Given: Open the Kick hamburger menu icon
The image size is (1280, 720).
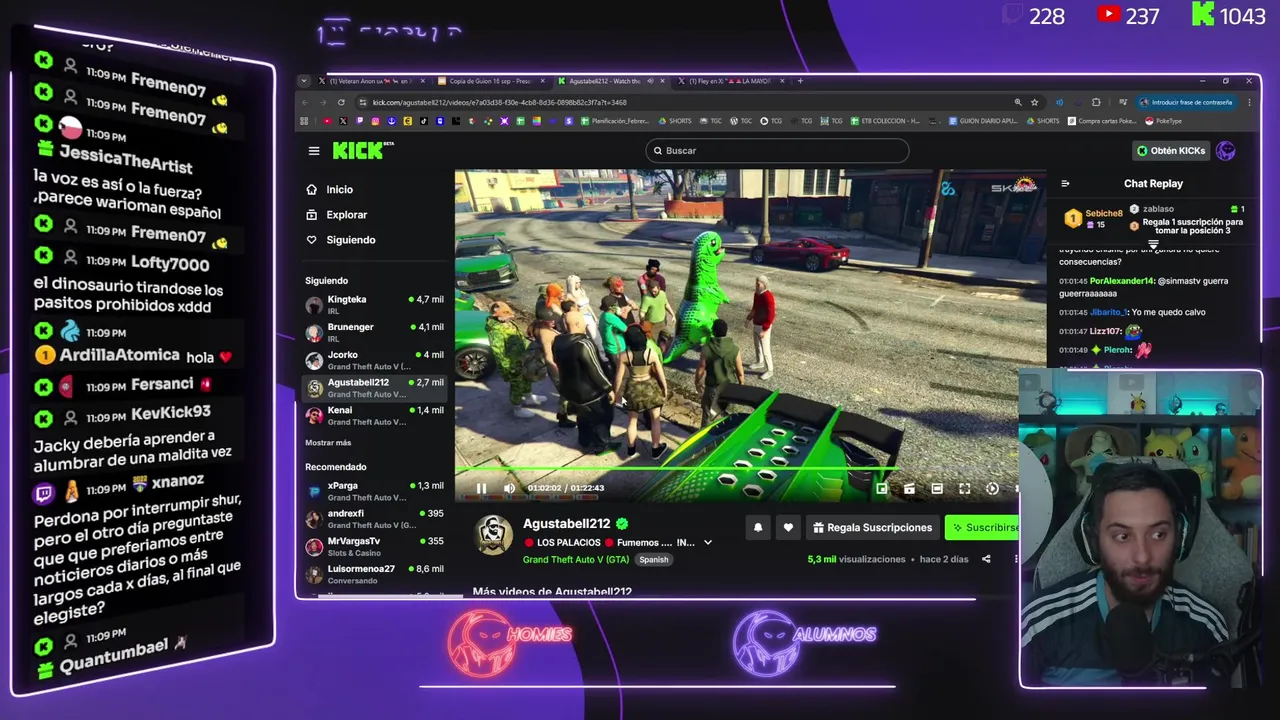Looking at the screenshot, I should tap(314, 151).
